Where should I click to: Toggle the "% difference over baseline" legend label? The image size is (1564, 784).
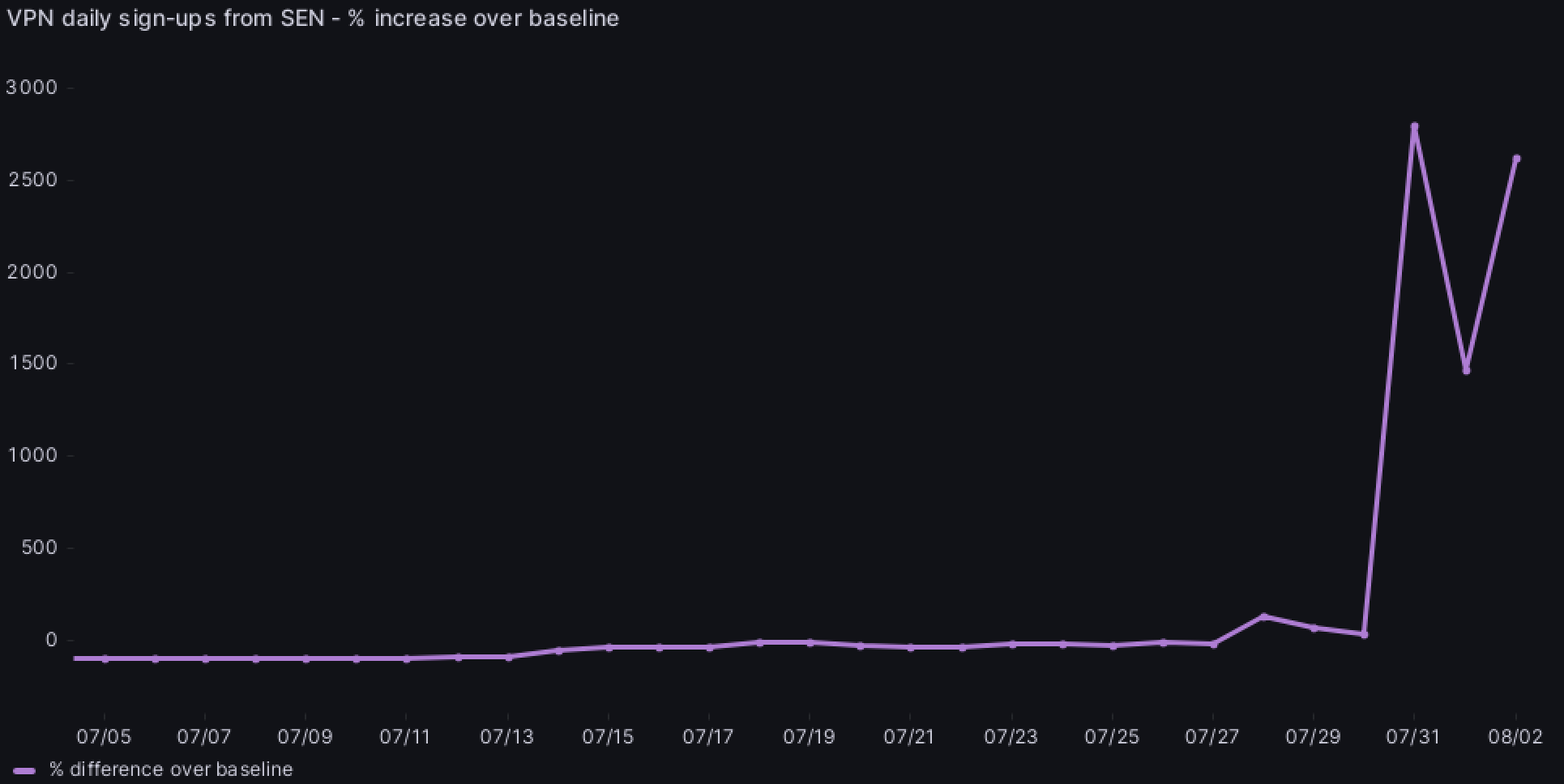coord(170,769)
